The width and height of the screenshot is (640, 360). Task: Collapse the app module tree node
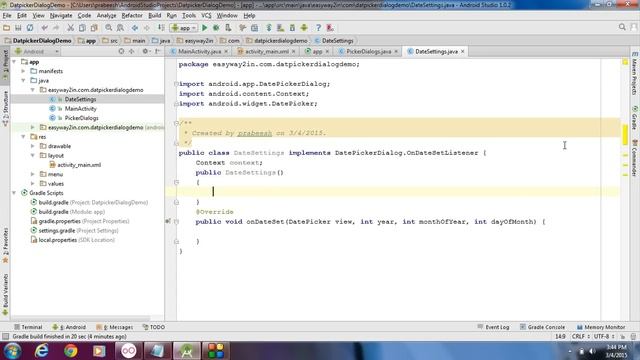[x=14, y=62]
